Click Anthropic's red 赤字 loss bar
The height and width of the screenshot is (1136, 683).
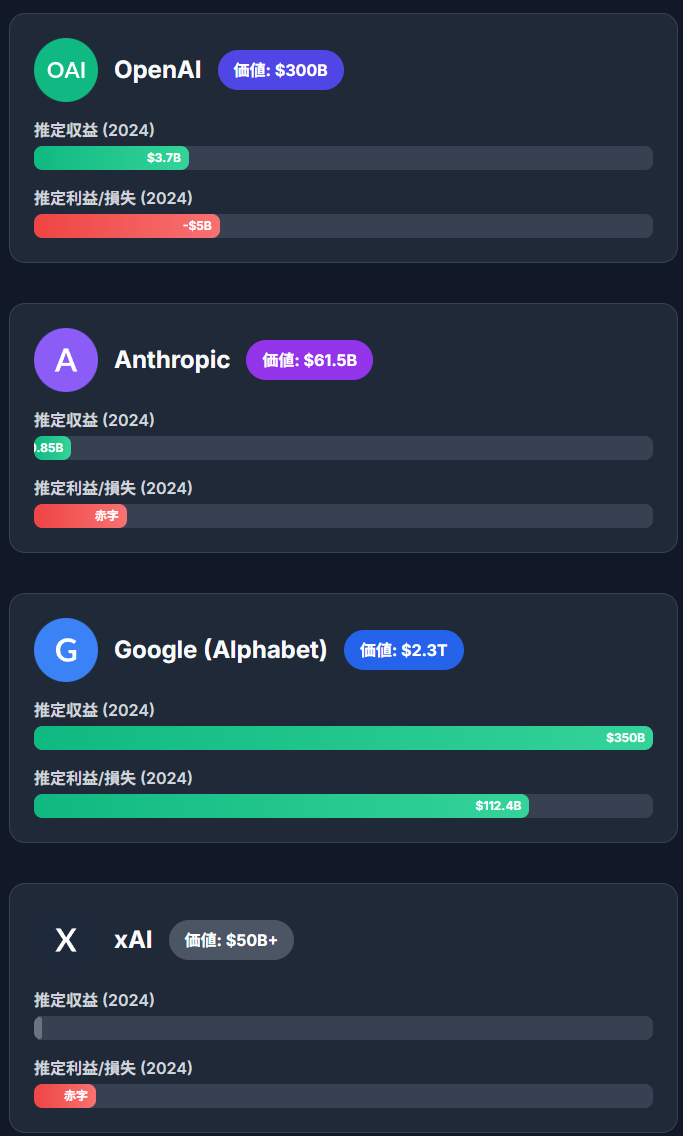(x=80, y=516)
